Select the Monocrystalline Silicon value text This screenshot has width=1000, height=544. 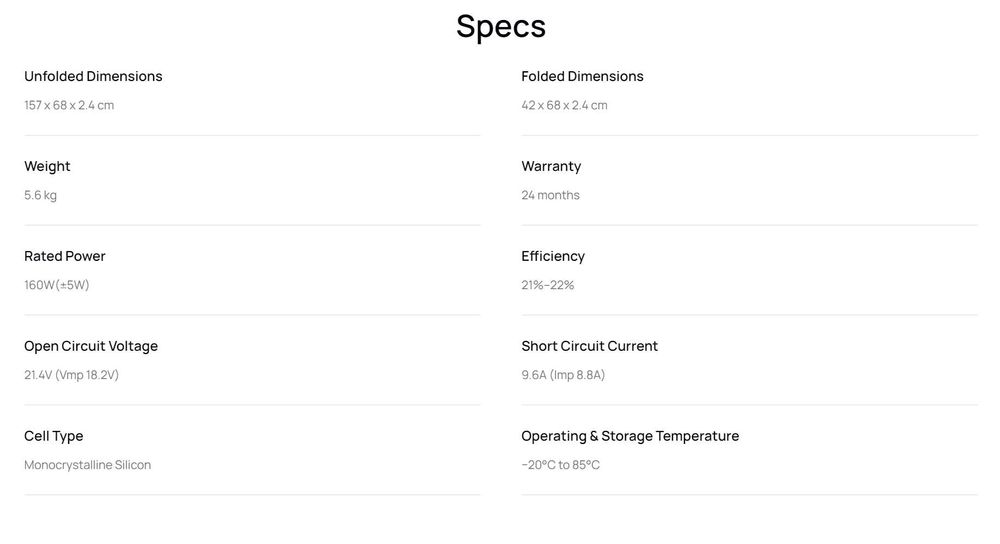tap(87, 465)
